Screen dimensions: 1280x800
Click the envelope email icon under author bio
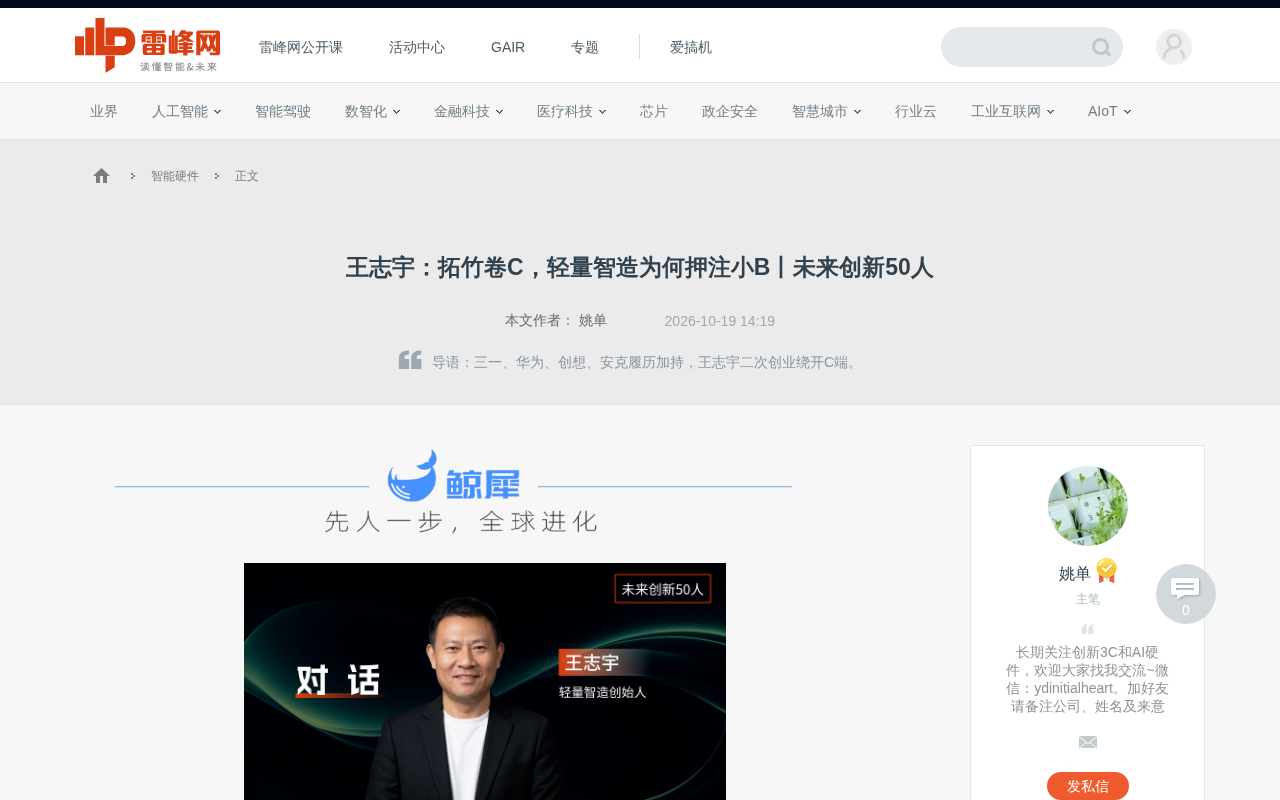coord(1088,742)
